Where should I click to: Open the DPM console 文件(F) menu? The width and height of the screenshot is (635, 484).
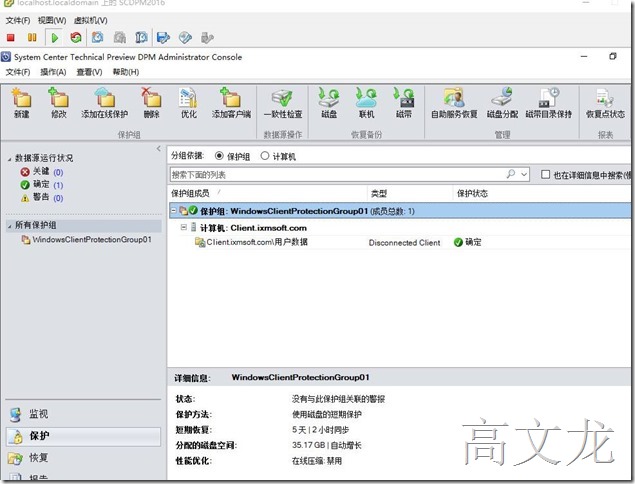click(x=18, y=72)
